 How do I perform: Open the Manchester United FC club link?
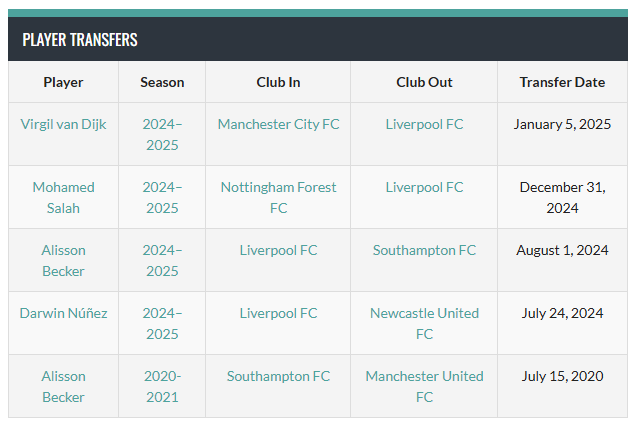(424, 386)
